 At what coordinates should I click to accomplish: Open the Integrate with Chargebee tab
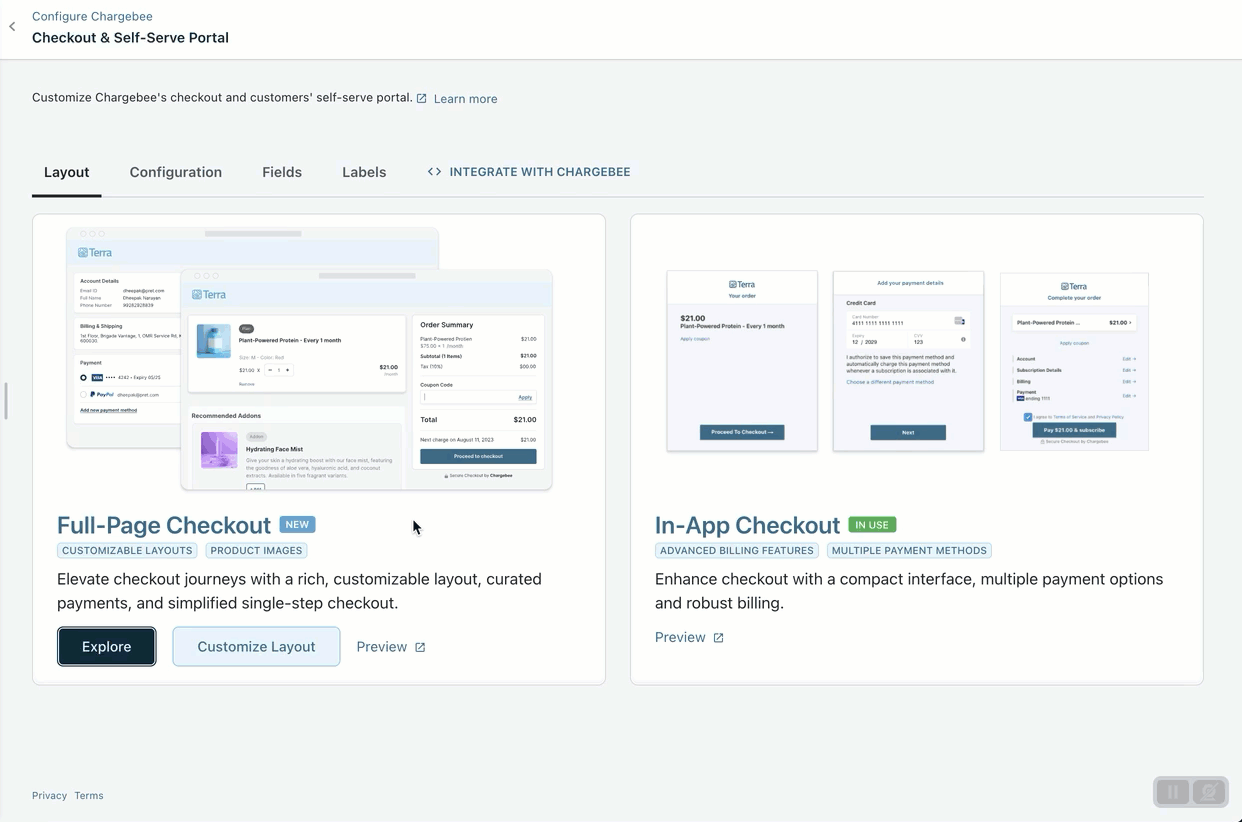pyautogui.click(x=529, y=172)
